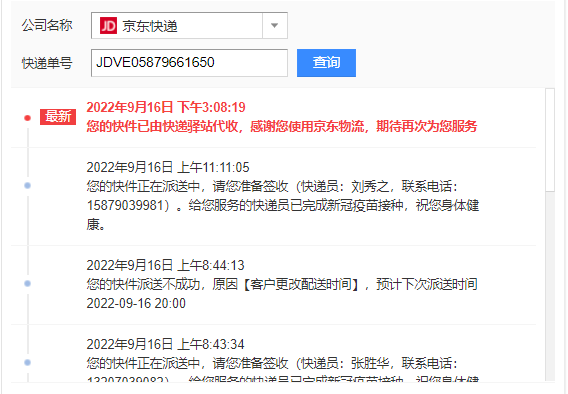Click the courier name 刘秀之 text
Viewport: 568px width, 394px height.
pos(370,186)
